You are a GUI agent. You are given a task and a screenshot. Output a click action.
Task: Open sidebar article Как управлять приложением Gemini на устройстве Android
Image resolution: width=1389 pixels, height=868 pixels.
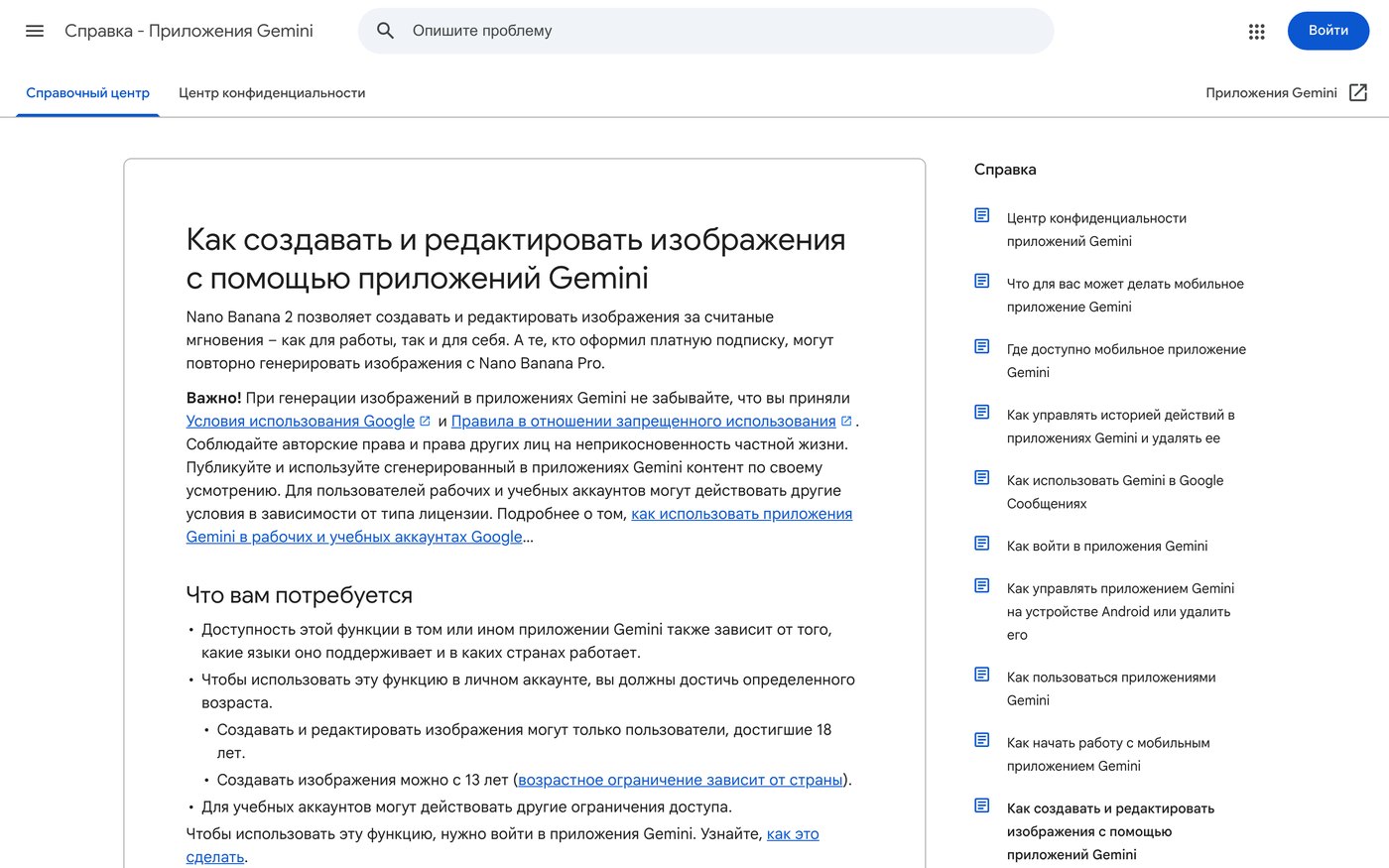click(1121, 611)
